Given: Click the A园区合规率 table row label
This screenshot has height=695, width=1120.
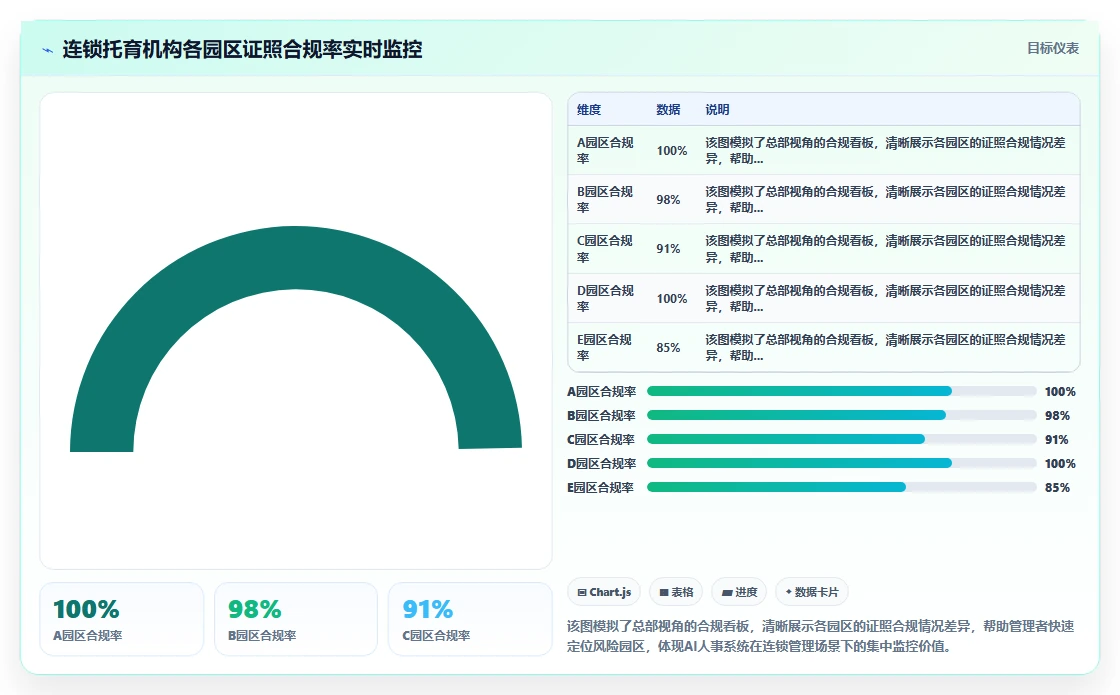Looking at the screenshot, I should click(605, 151).
